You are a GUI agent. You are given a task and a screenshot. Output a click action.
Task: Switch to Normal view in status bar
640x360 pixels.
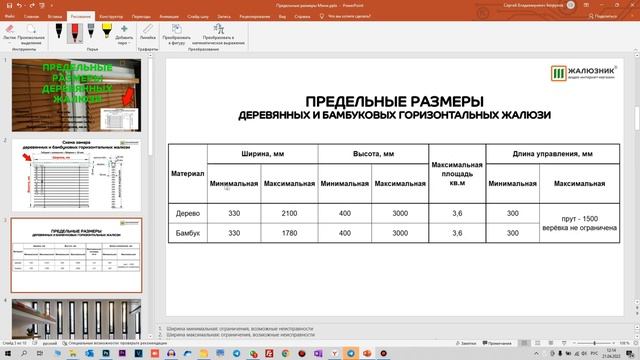(524, 343)
